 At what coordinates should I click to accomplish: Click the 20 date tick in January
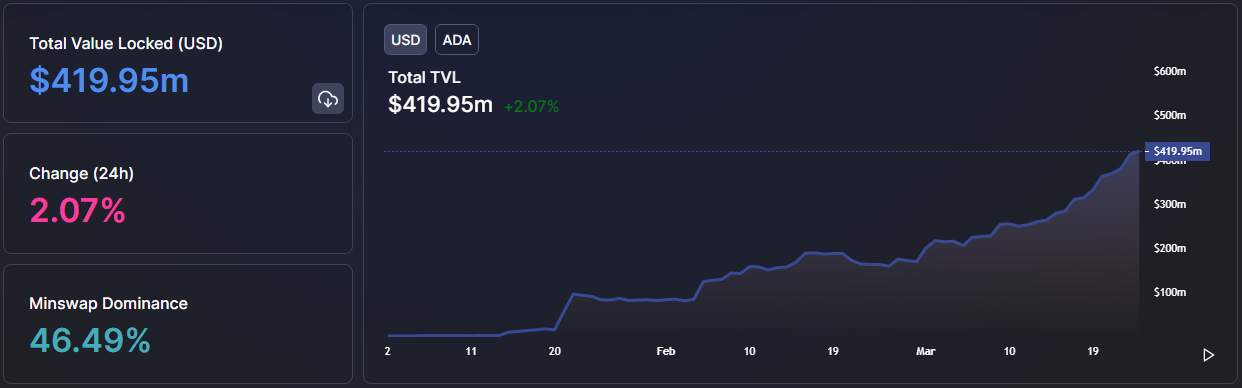[555, 352]
